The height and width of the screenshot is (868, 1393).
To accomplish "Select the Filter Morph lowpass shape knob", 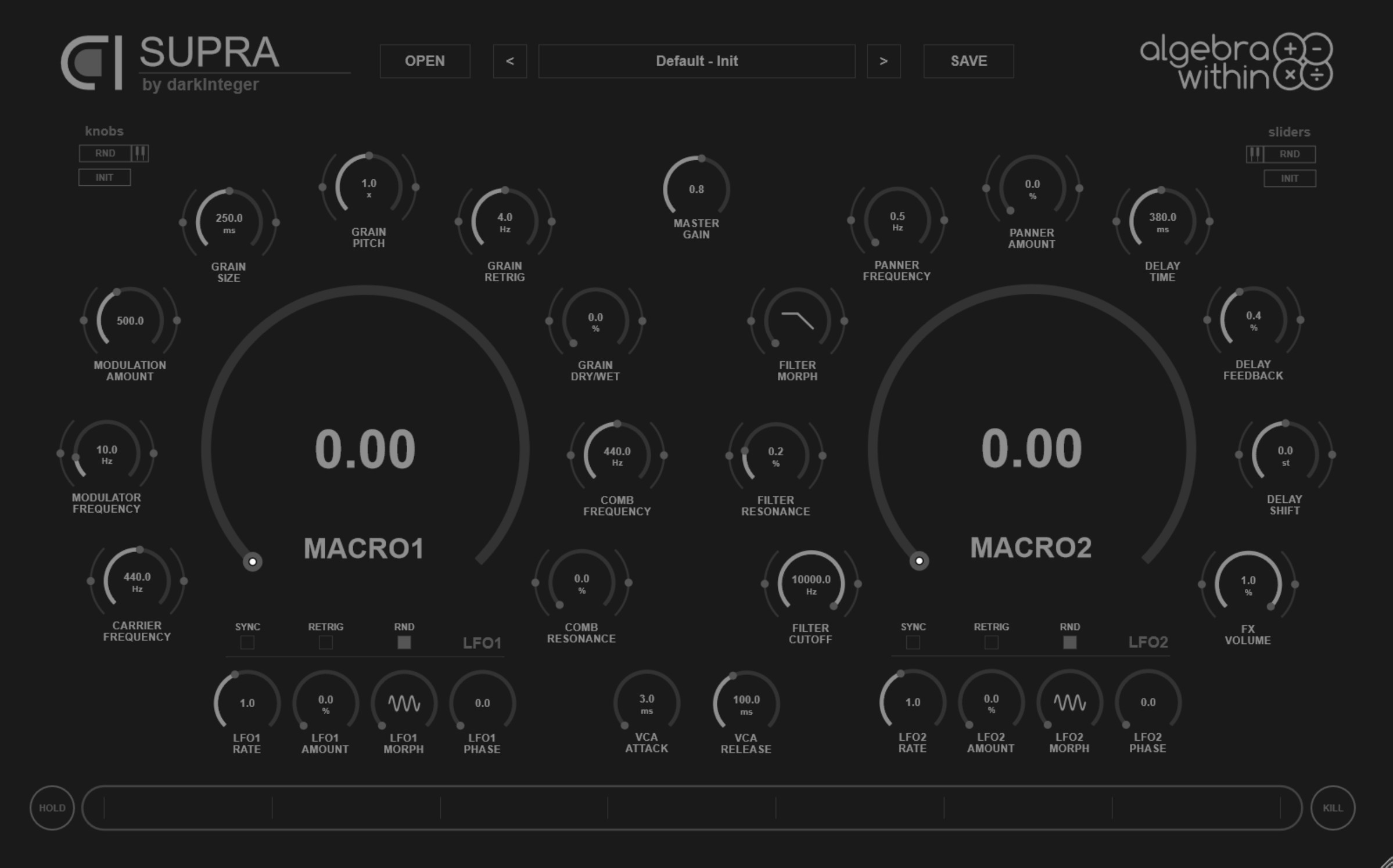I will pos(798,320).
